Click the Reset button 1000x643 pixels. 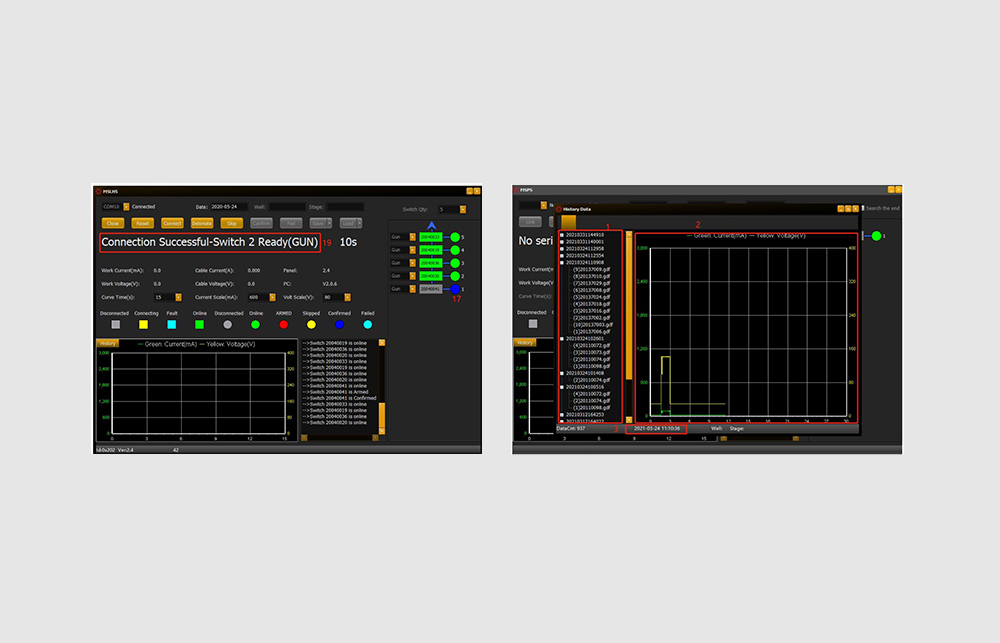(142, 223)
